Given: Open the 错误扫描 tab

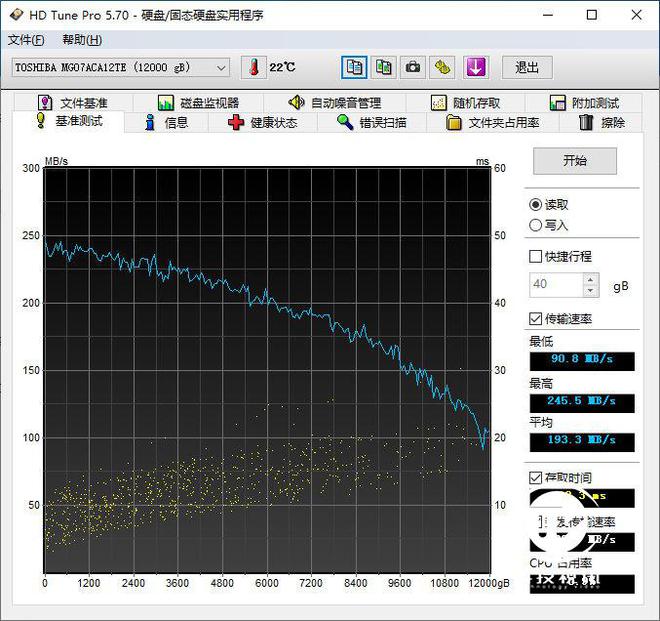Looking at the screenshot, I should click(372, 123).
